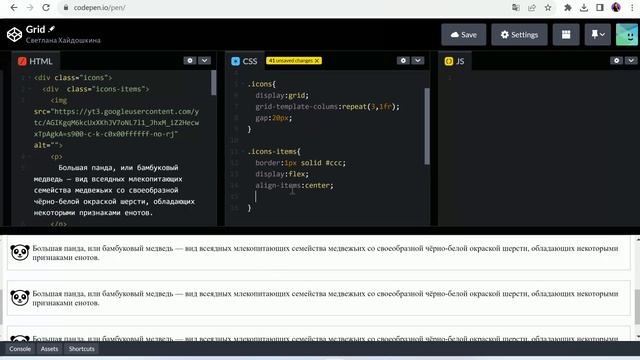Bookmark this page with star

[x=548, y=7]
